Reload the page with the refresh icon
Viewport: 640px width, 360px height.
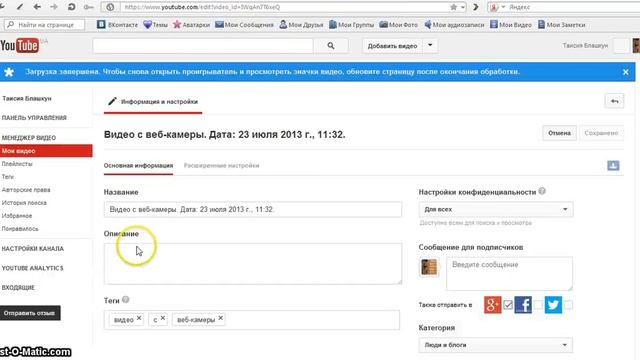point(71,7)
